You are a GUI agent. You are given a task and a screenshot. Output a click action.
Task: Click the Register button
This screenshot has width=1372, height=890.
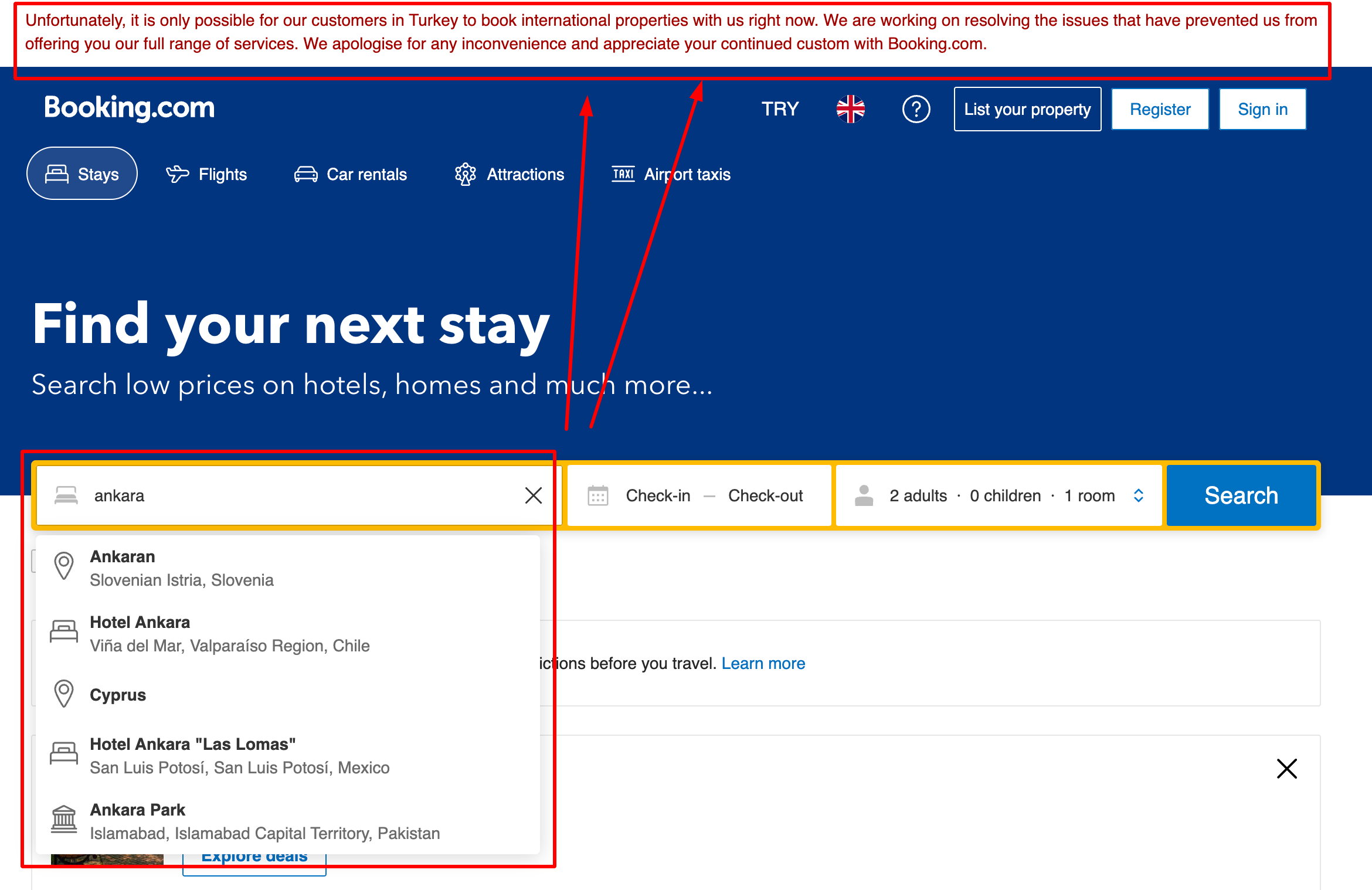[x=1160, y=109]
